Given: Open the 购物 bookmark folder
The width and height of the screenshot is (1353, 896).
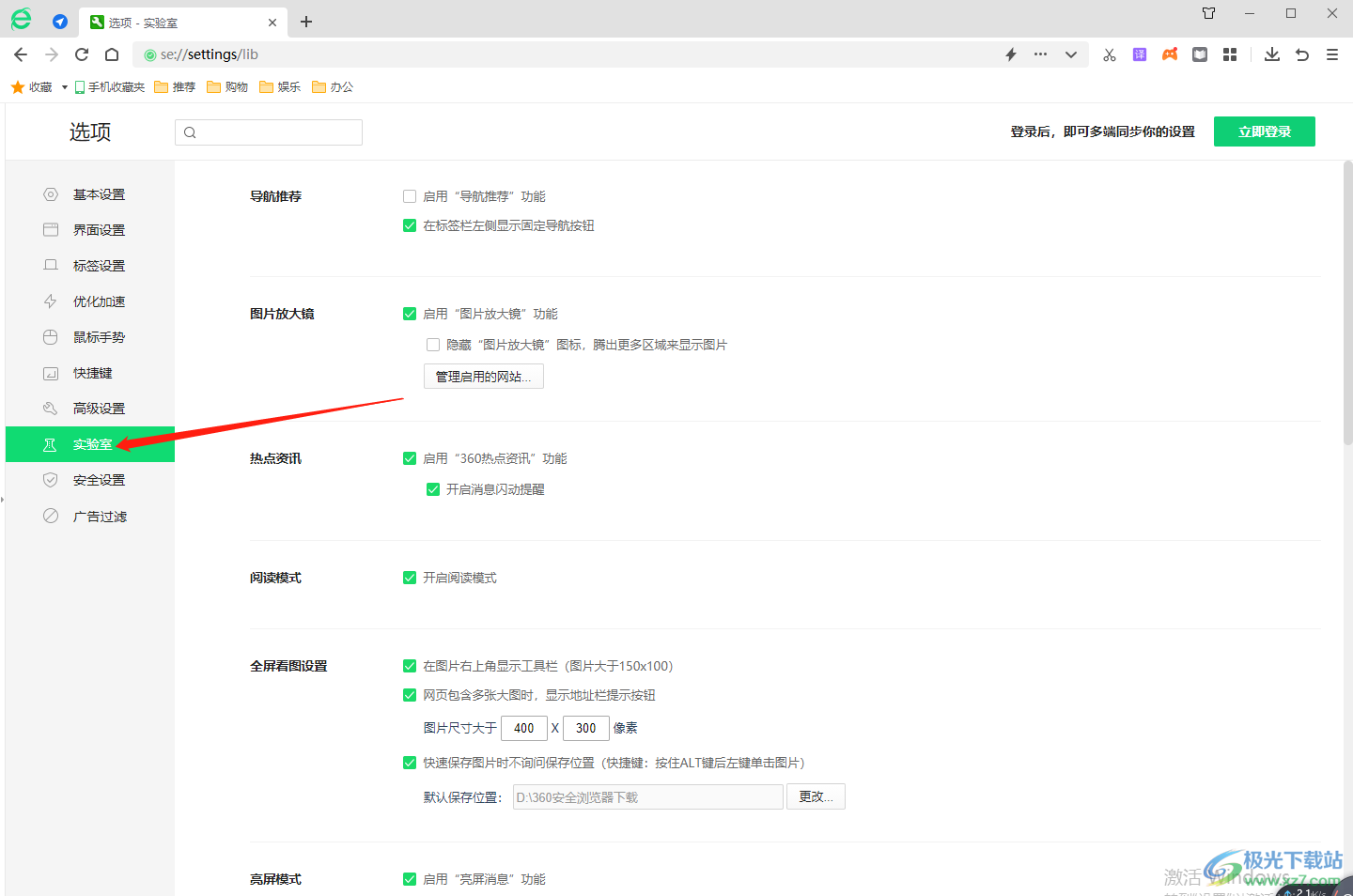Looking at the screenshot, I should tap(227, 87).
